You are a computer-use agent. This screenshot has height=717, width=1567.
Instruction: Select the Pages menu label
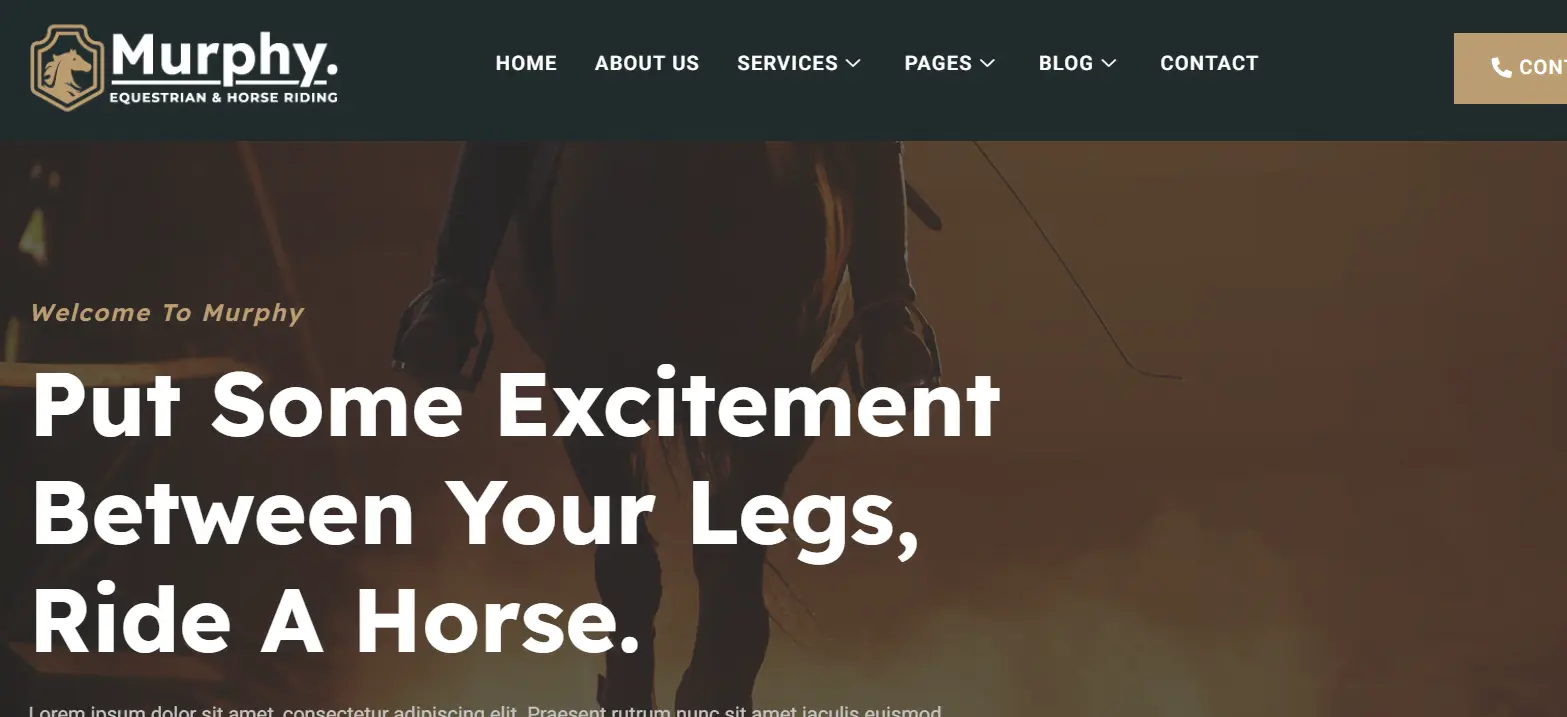pyautogui.click(x=938, y=63)
